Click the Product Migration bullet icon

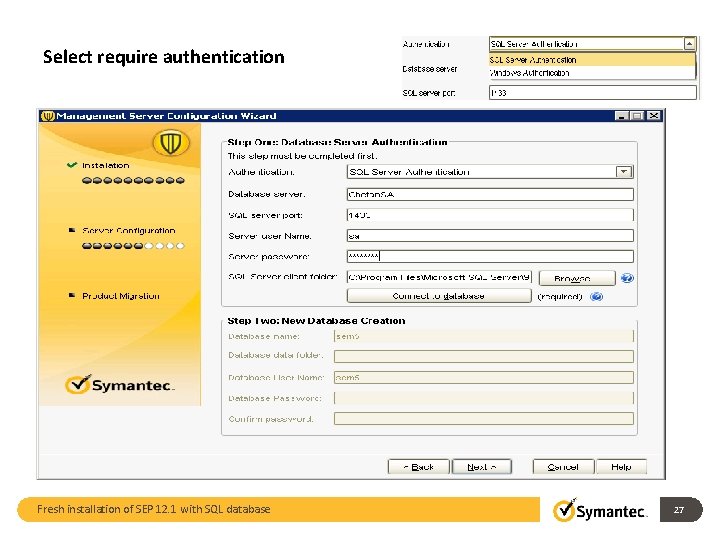(72, 295)
